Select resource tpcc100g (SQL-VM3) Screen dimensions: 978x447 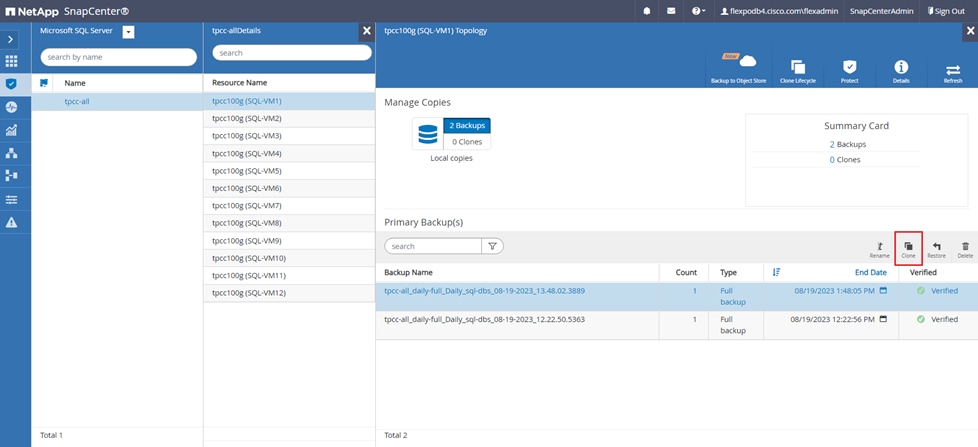pos(289,136)
